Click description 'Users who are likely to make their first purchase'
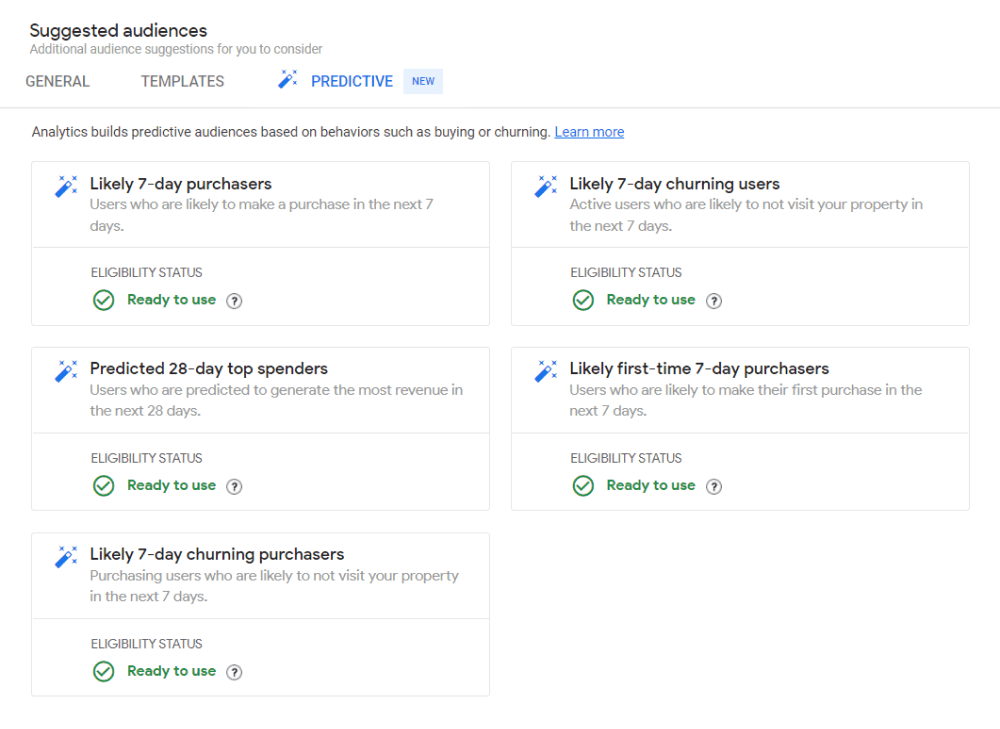 tap(746, 400)
